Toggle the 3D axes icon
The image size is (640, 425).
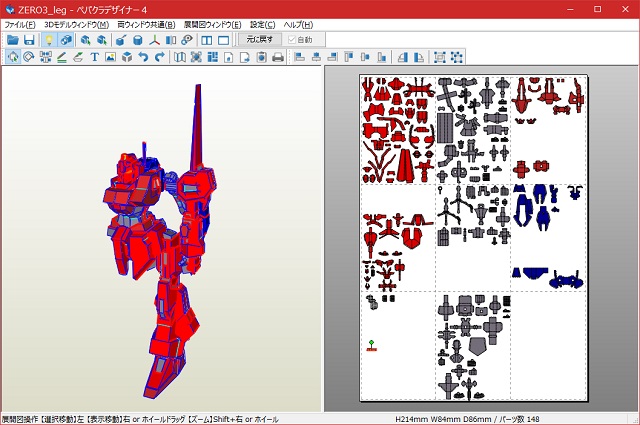(x=154, y=40)
